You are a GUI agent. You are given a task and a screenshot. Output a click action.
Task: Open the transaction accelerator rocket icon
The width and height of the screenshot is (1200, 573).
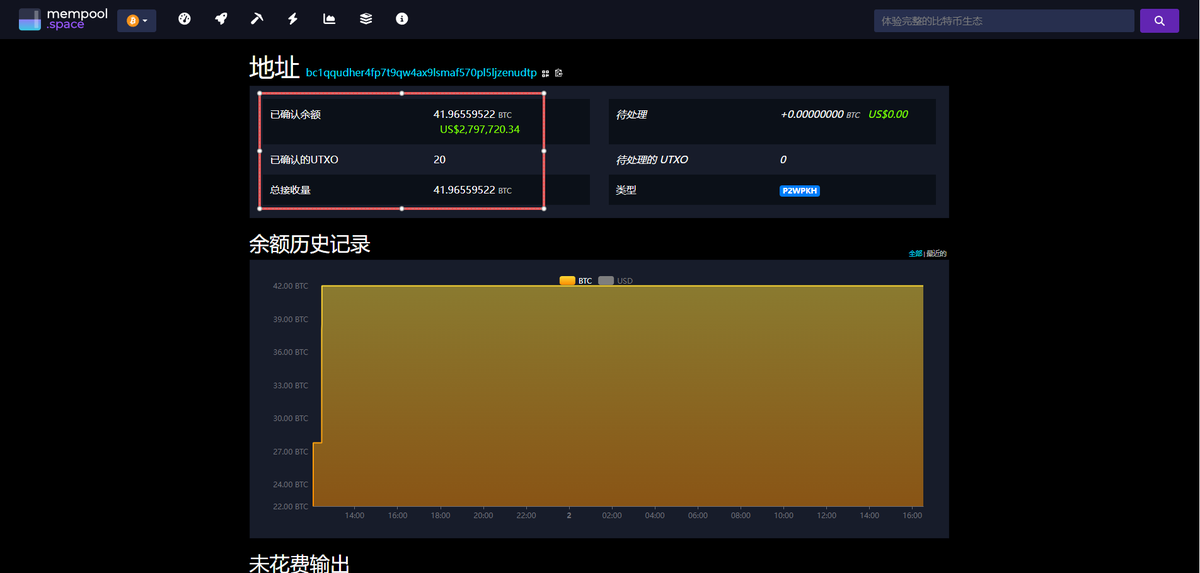coord(221,19)
